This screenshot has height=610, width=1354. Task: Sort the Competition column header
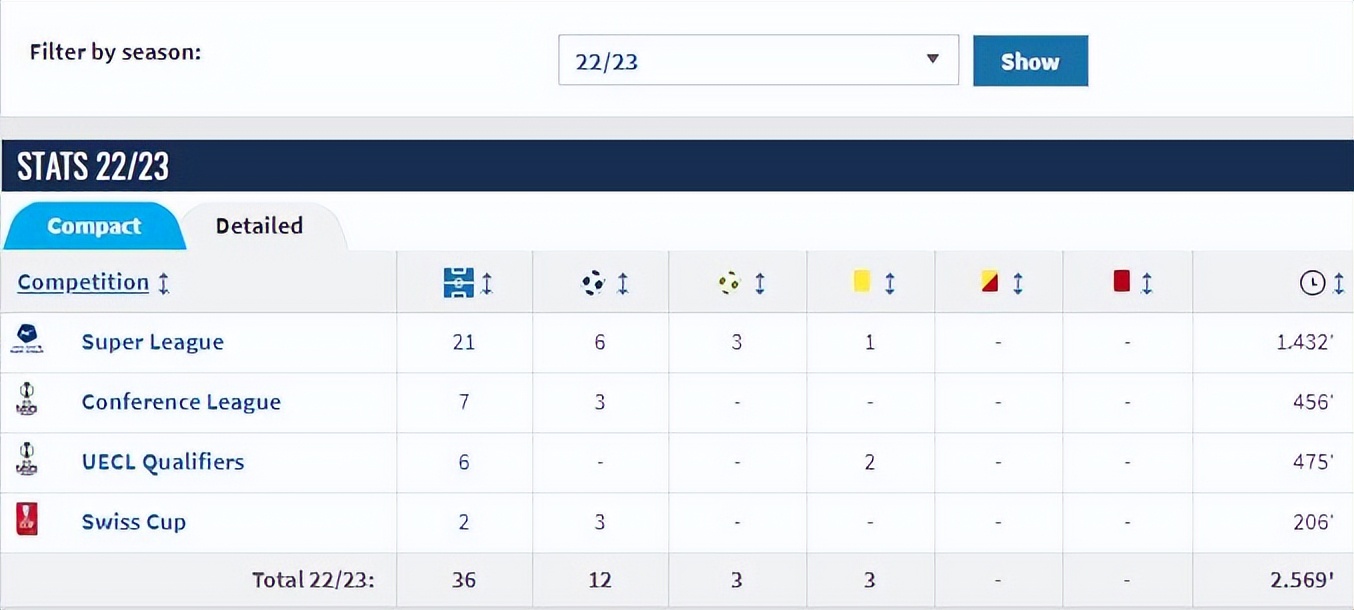83,283
